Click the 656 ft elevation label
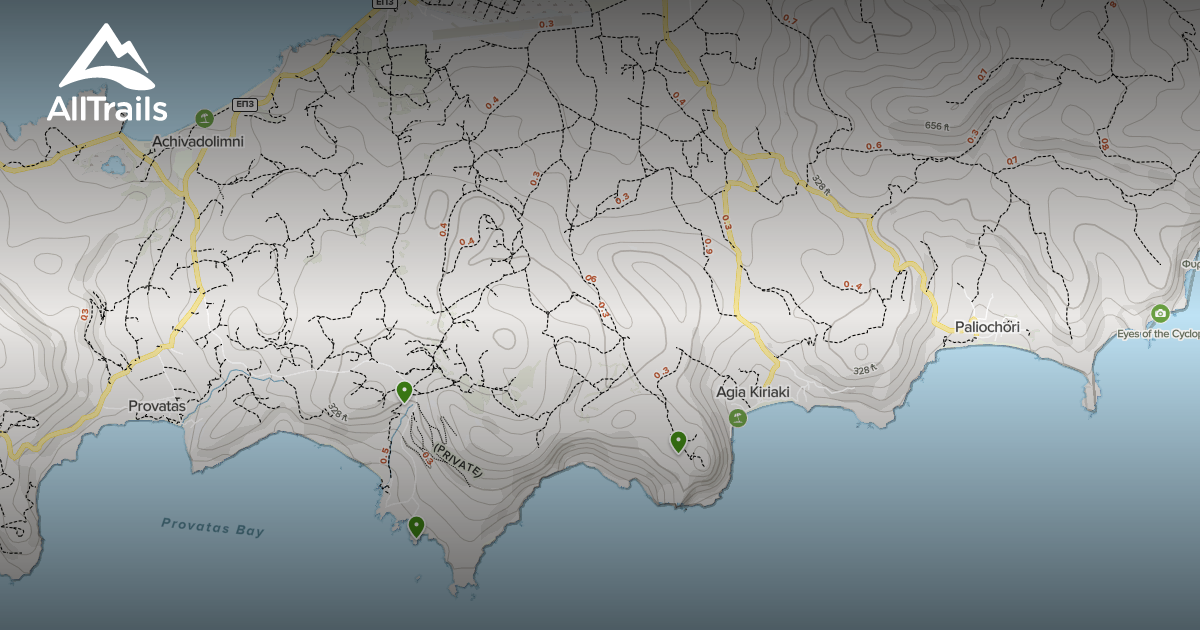This screenshot has height=630, width=1200. click(x=936, y=126)
